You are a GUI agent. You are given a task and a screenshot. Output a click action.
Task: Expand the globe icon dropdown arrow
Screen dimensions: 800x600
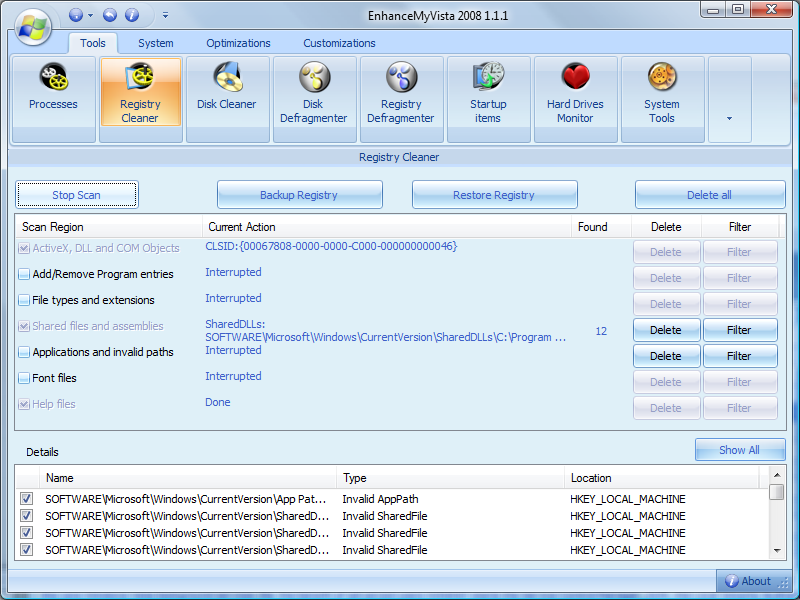(x=90, y=15)
